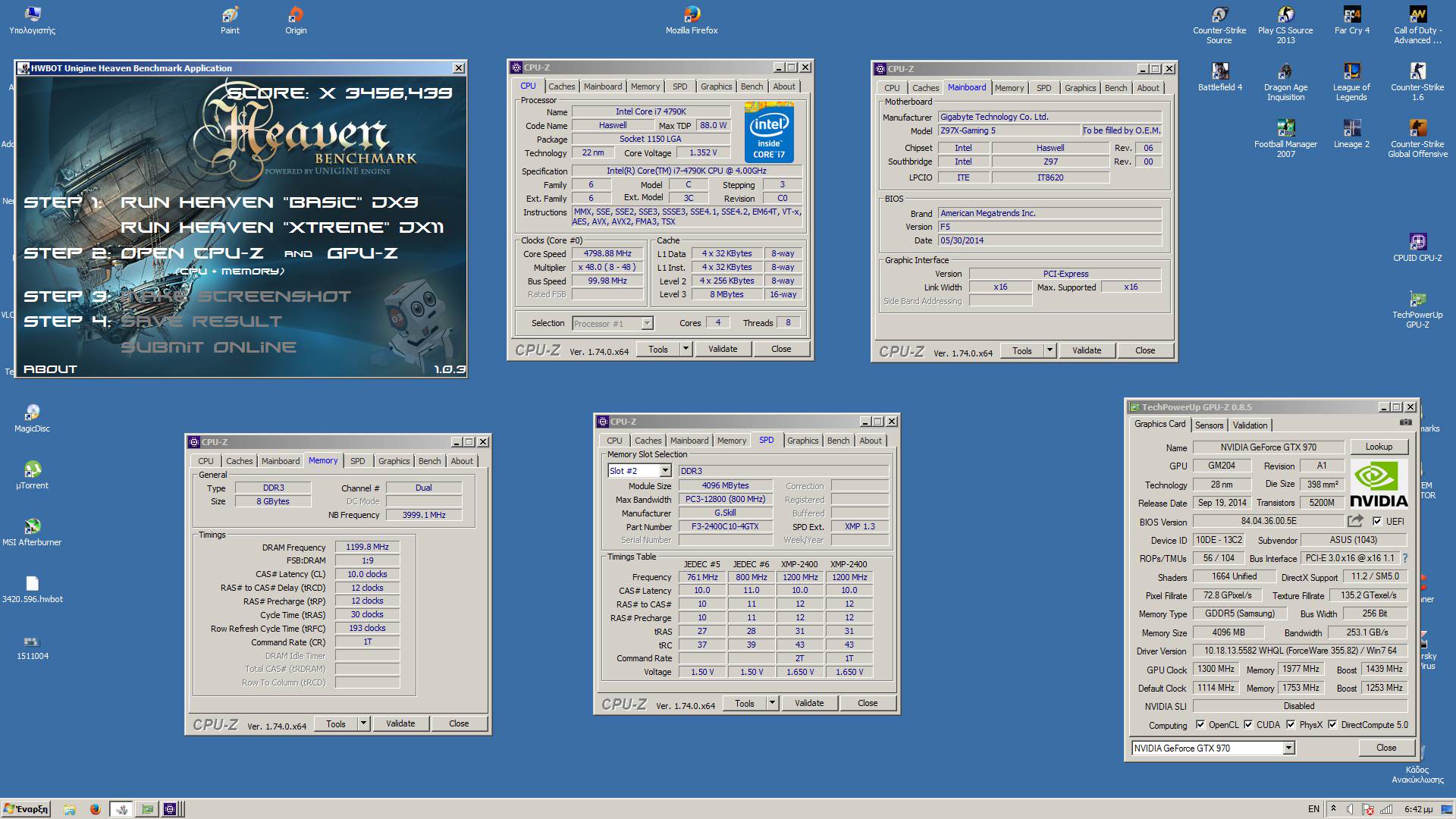Open Mozilla Firefox desktop shortcut
This screenshot has height=819, width=1456.
[x=692, y=20]
